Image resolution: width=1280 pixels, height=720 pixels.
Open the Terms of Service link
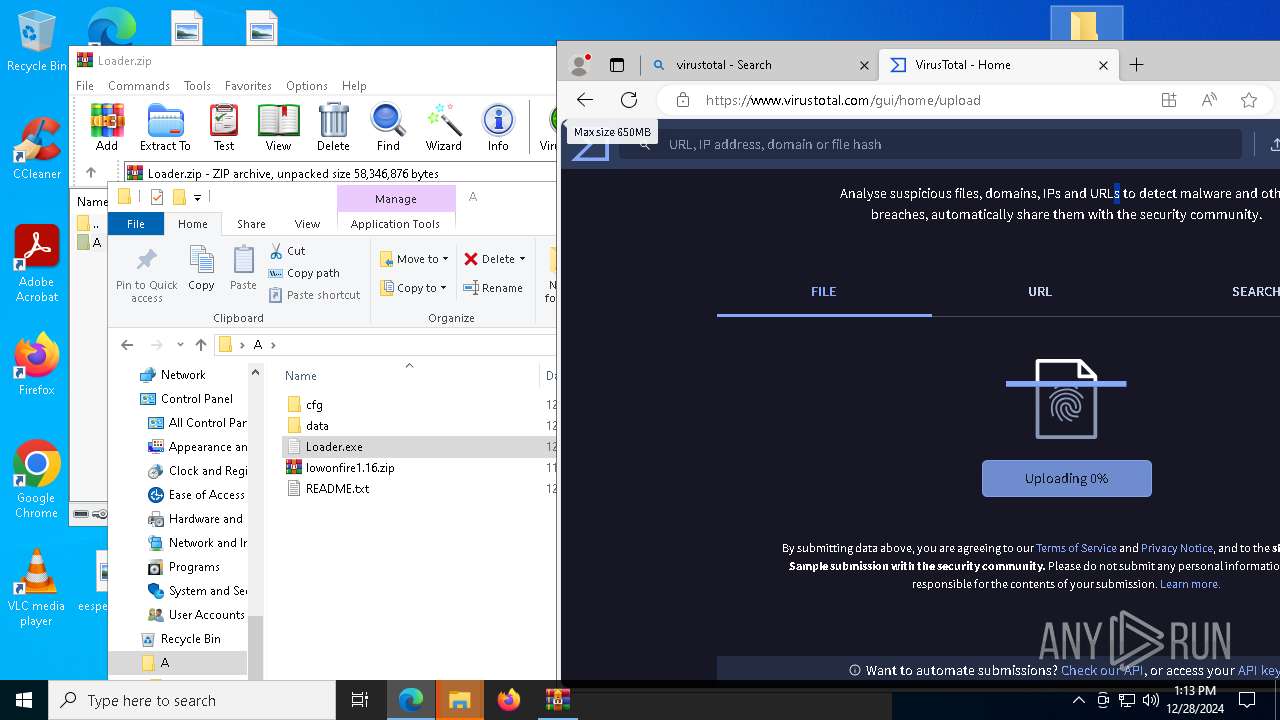pos(1076,548)
